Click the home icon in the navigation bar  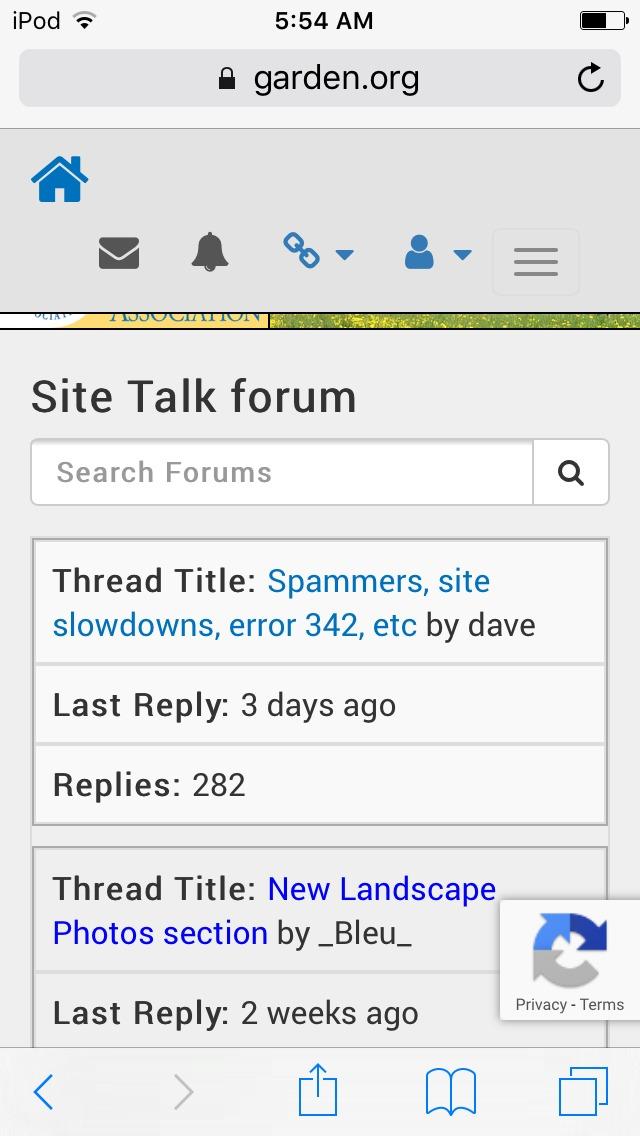[x=60, y=177]
